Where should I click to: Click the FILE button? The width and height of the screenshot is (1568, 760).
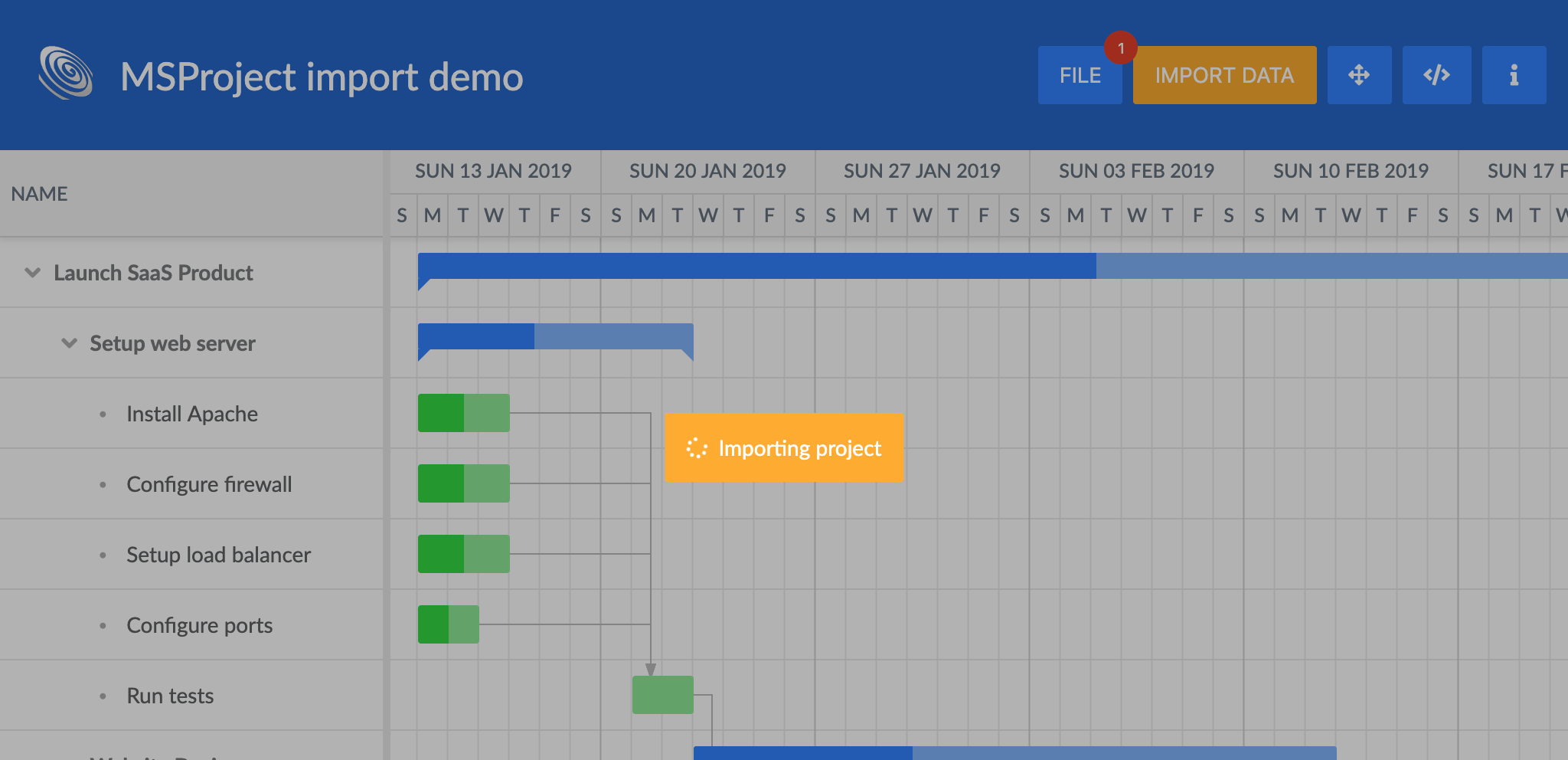(x=1080, y=75)
